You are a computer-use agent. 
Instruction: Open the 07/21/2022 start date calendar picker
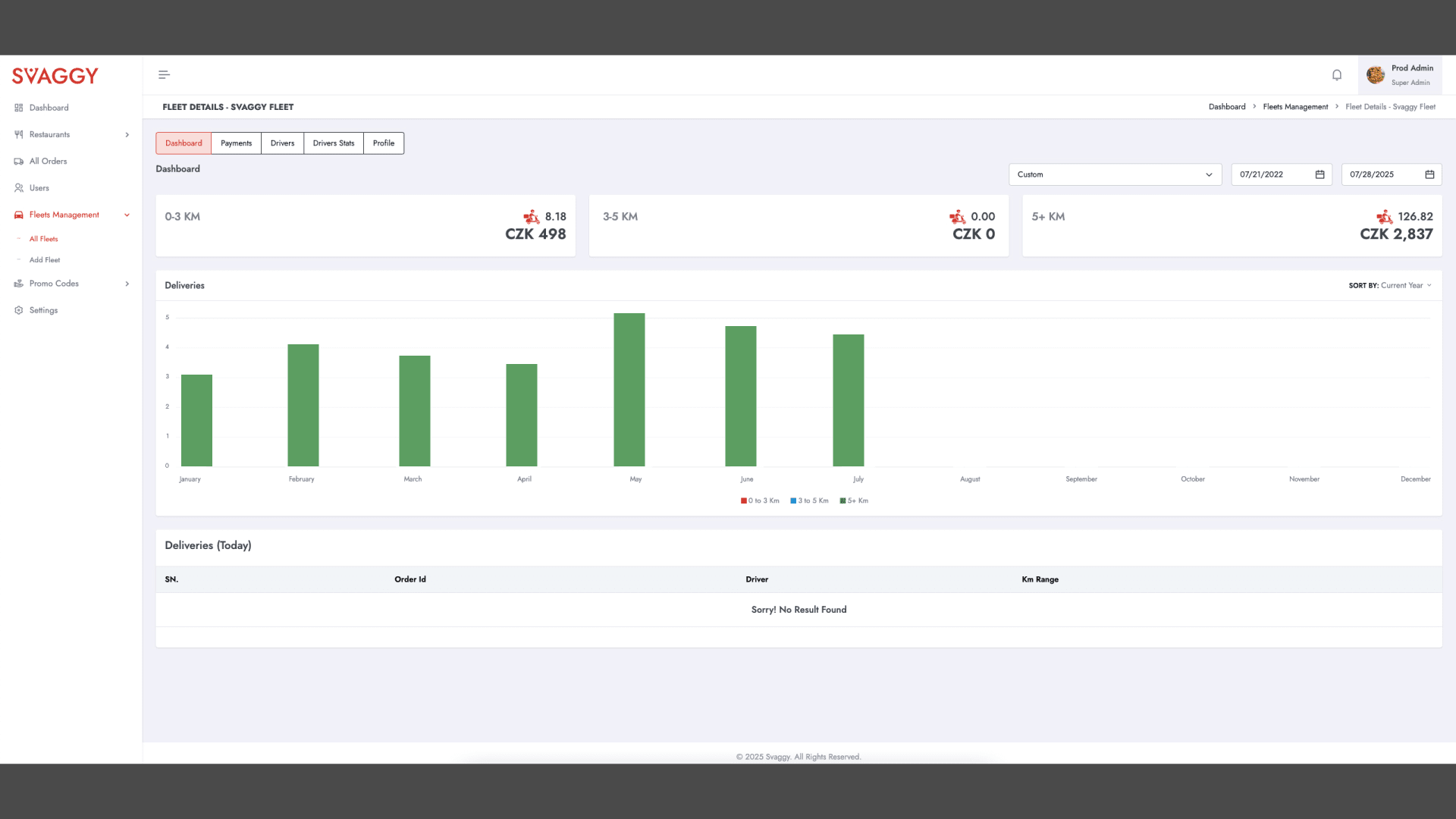(x=1319, y=174)
